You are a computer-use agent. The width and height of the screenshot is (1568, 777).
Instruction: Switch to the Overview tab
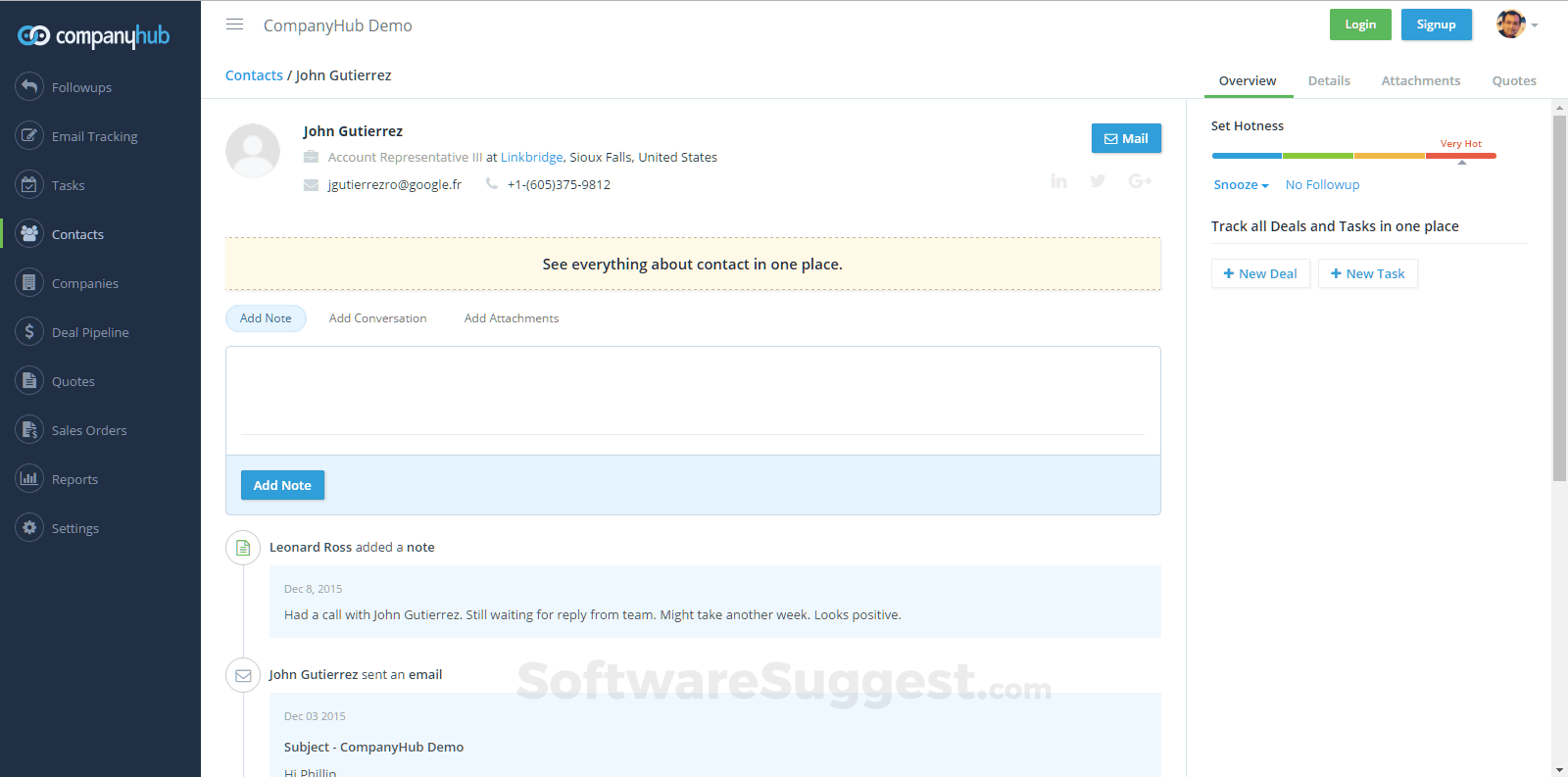[1248, 80]
